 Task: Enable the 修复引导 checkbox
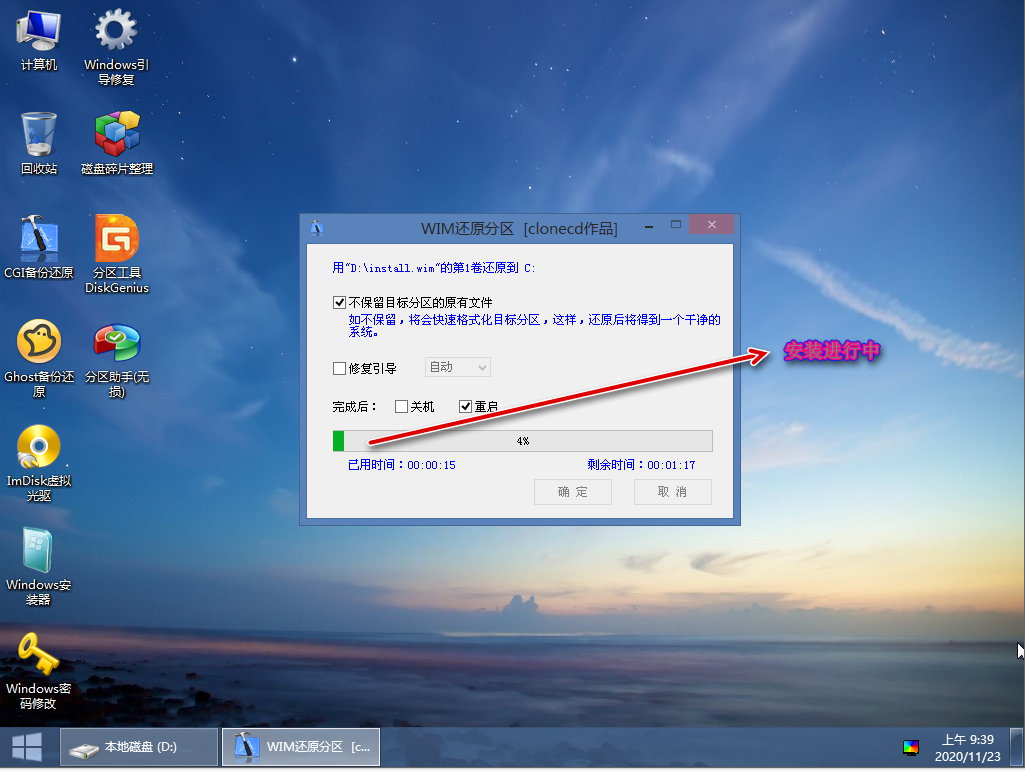pos(340,368)
